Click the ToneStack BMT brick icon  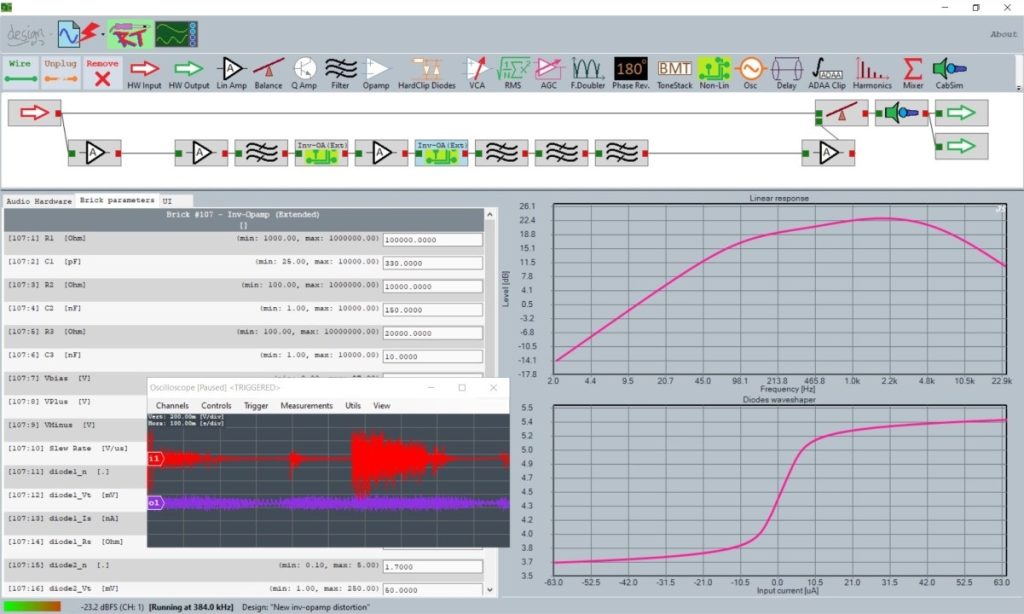coord(675,70)
